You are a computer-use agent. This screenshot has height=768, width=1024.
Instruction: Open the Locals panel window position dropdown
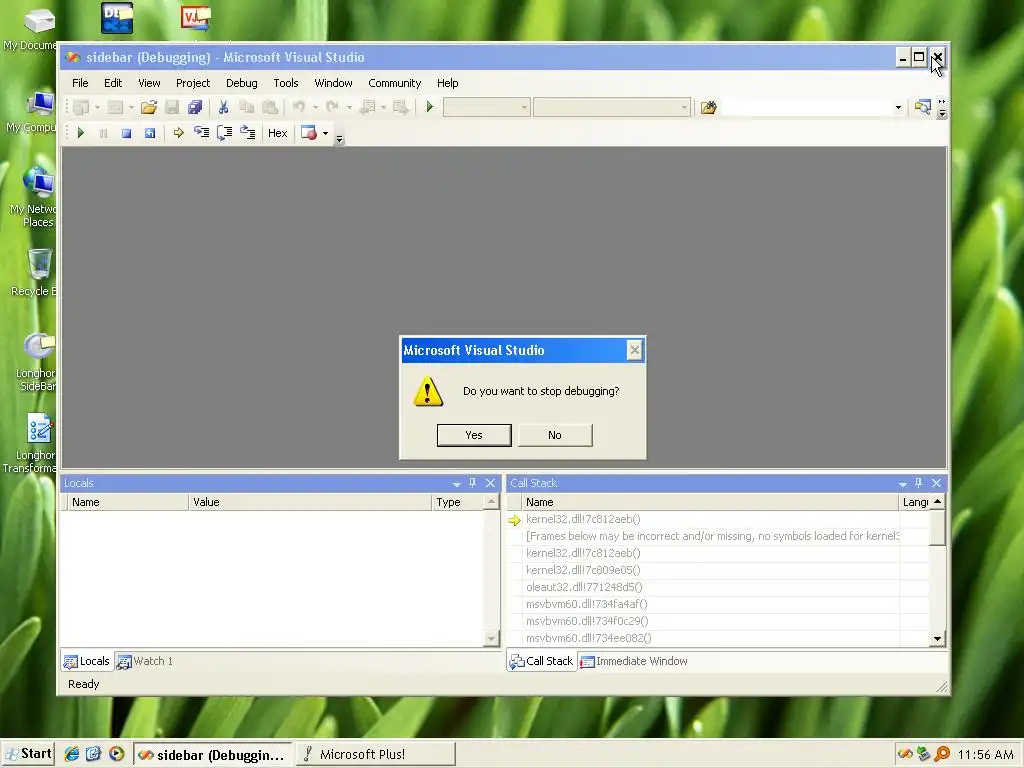[456, 484]
